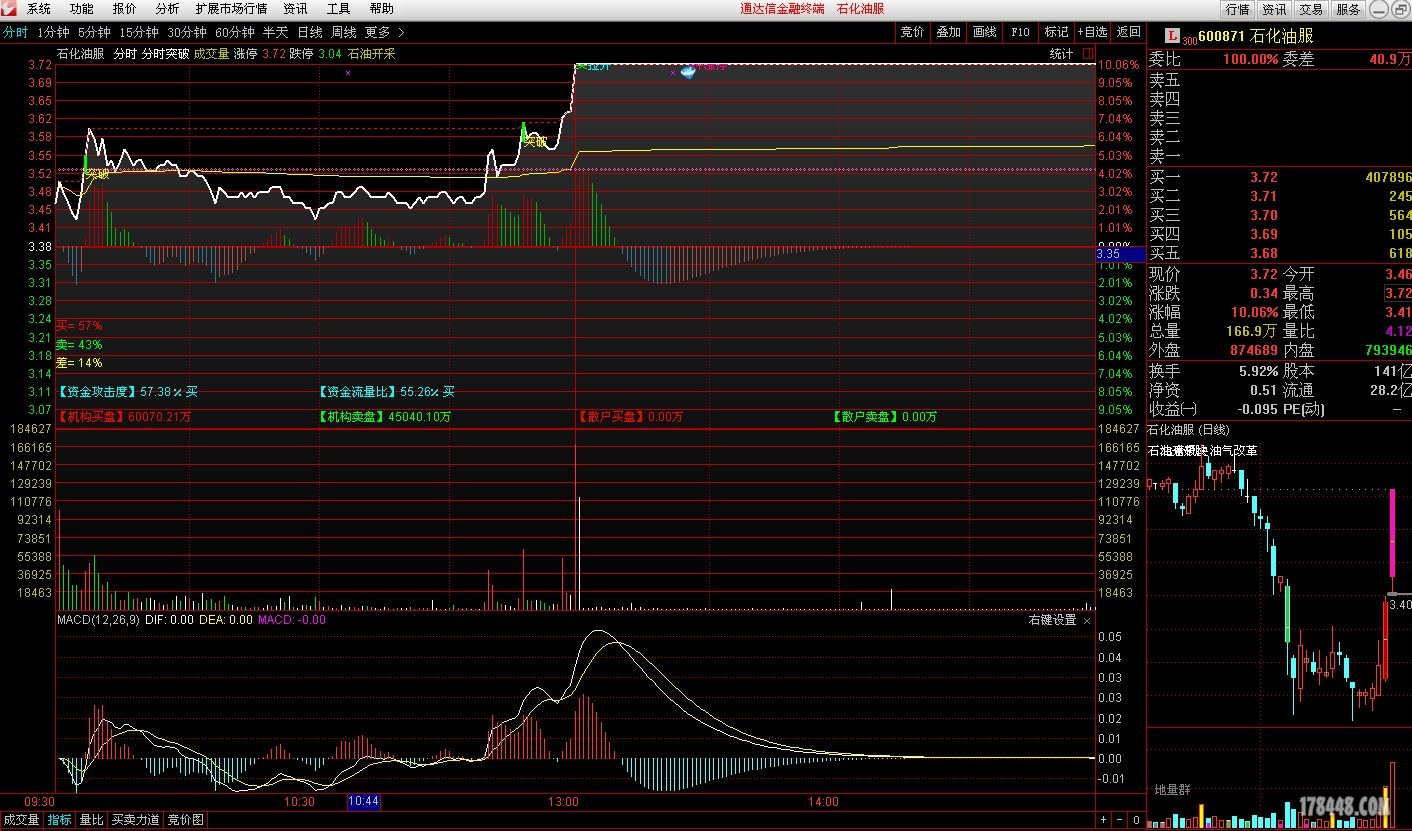Image resolution: width=1412 pixels, height=831 pixels.
Task: Switch to 30分钟 period
Action: tap(187, 32)
